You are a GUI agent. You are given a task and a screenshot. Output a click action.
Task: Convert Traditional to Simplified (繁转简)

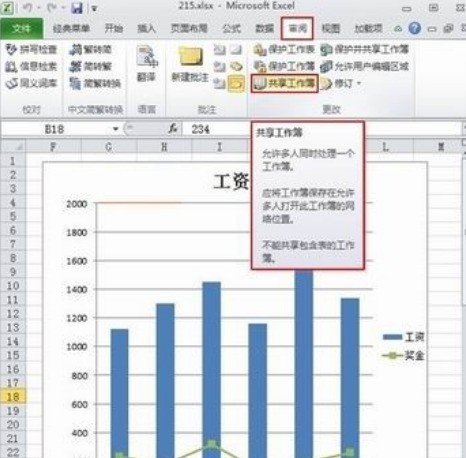coord(90,49)
